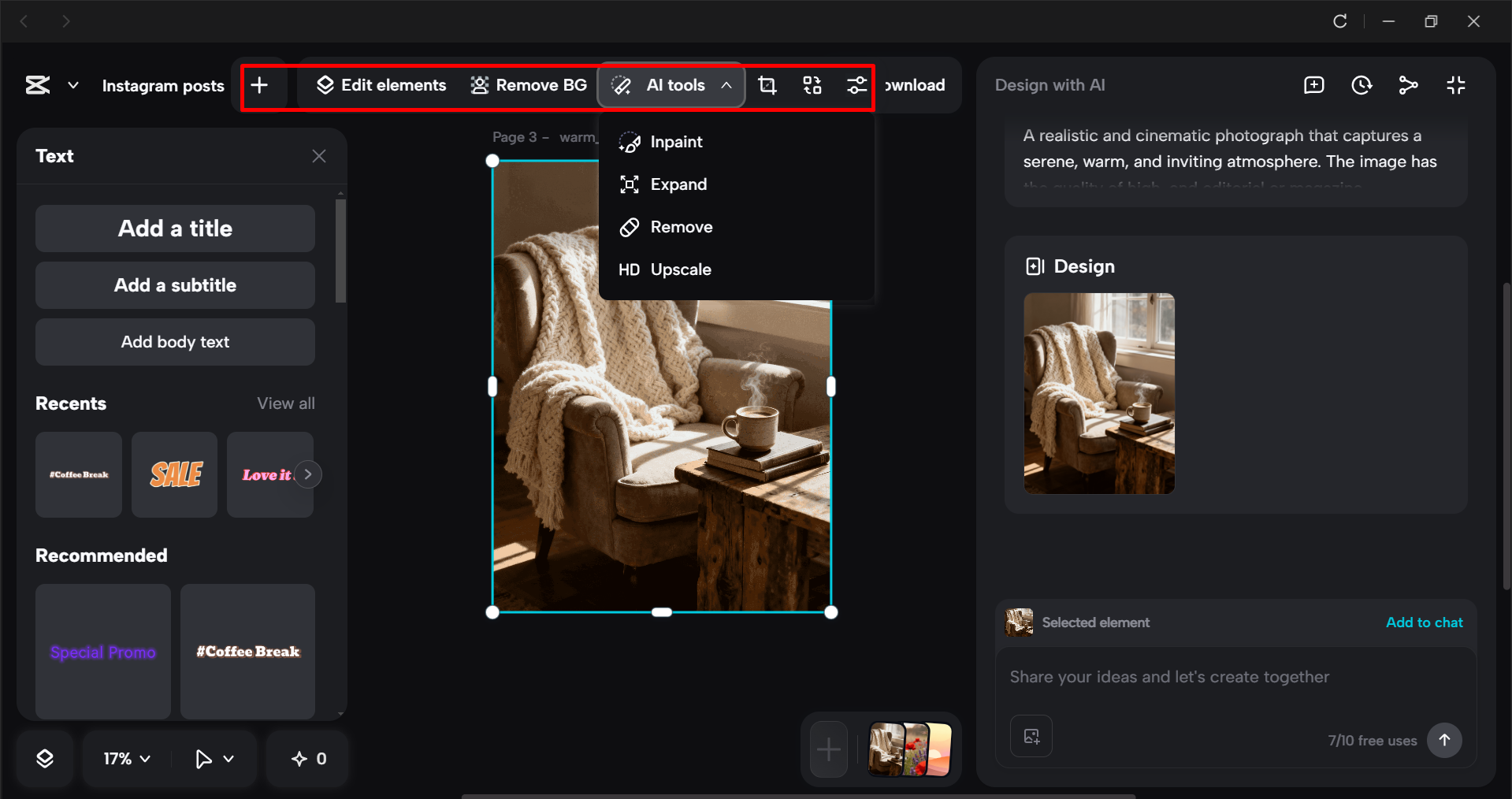
Task: Open the generation history panel
Action: pyautogui.click(x=1361, y=85)
